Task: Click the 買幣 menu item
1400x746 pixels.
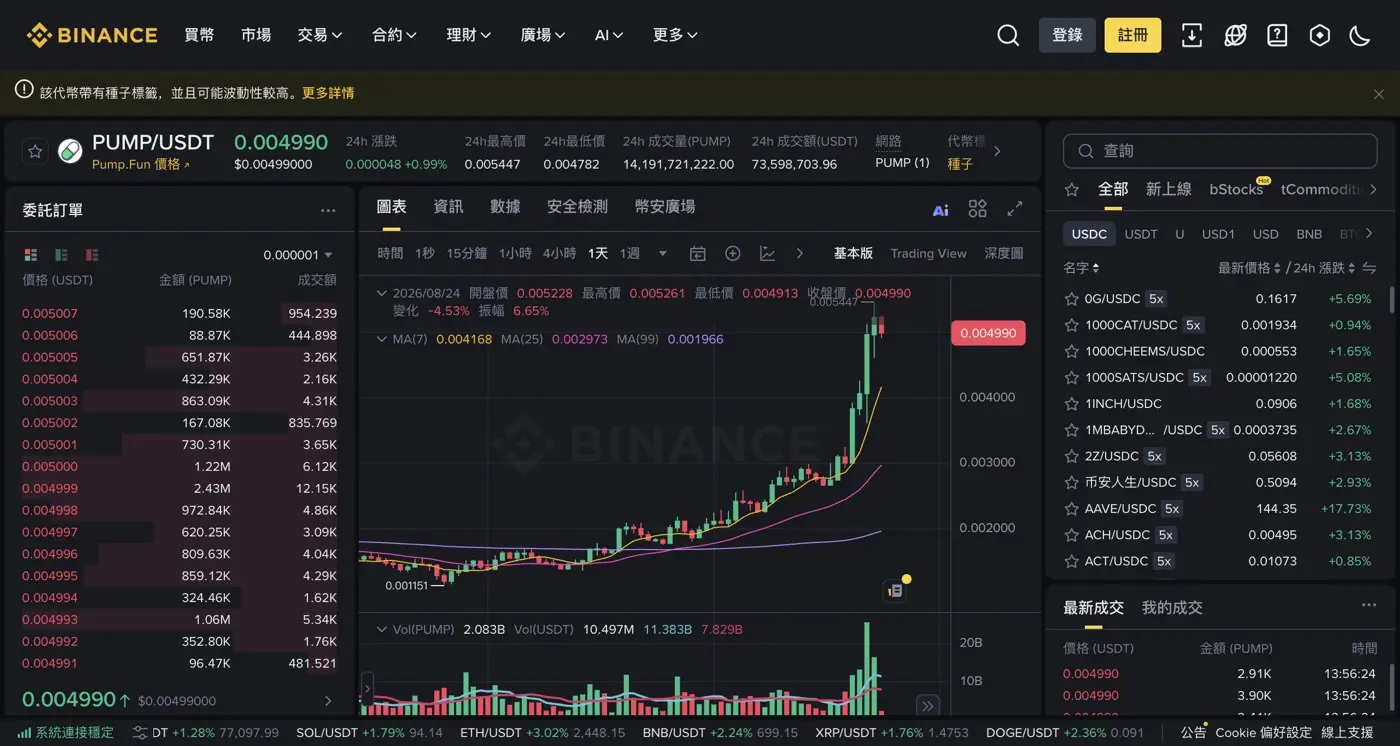Action: [x=199, y=35]
